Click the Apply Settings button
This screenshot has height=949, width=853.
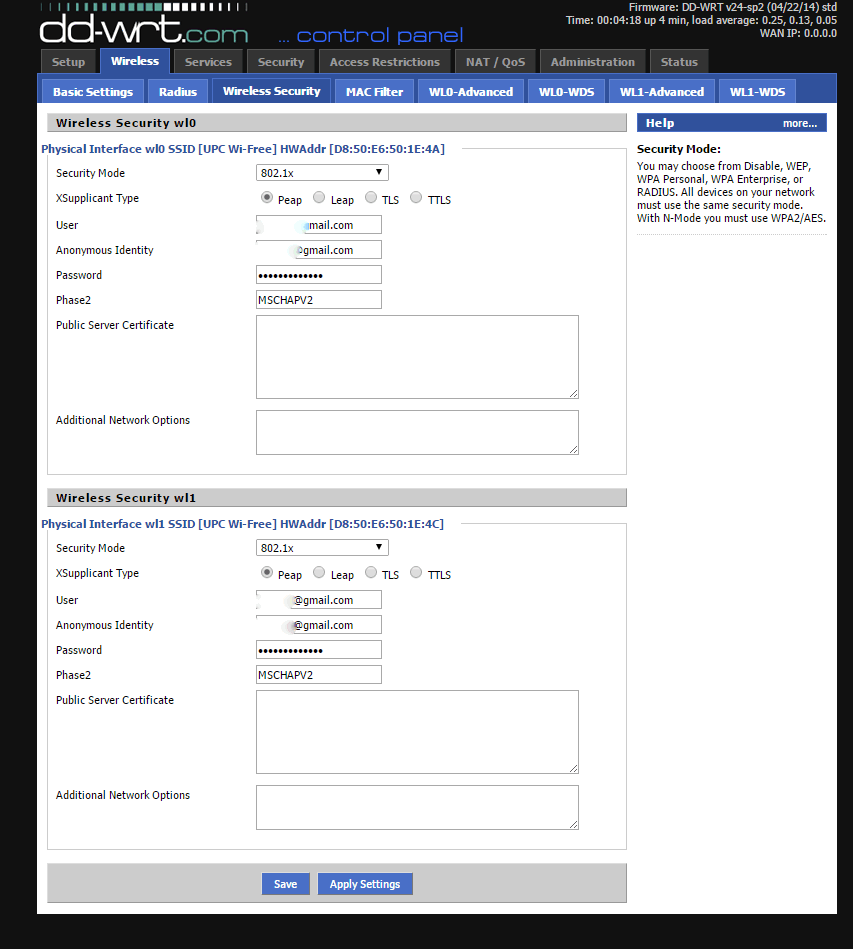(365, 884)
